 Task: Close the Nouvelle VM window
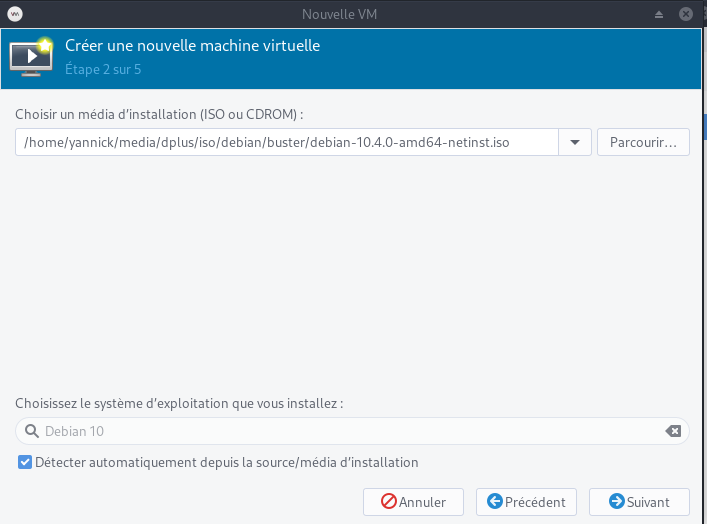[x=686, y=14]
